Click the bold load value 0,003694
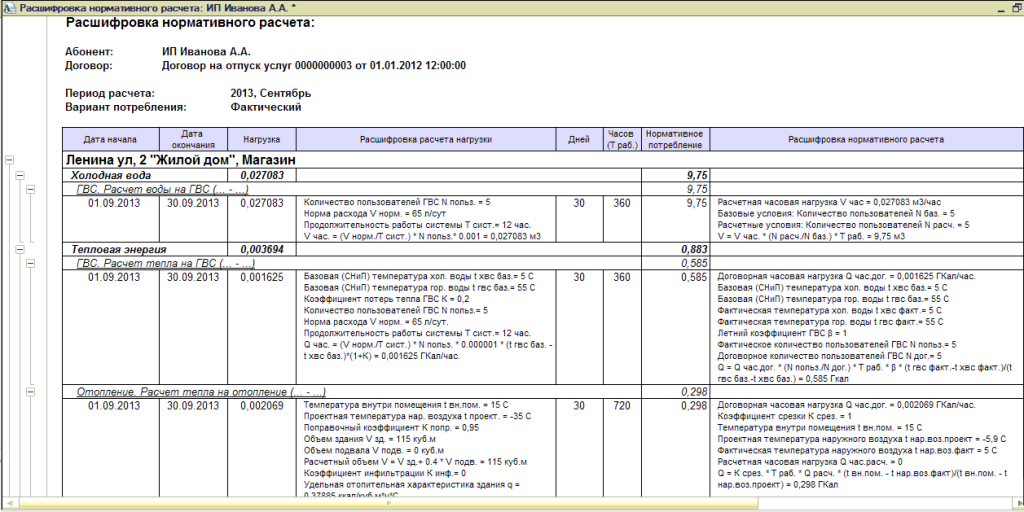This screenshot has width=1024, height=512. (x=261, y=249)
